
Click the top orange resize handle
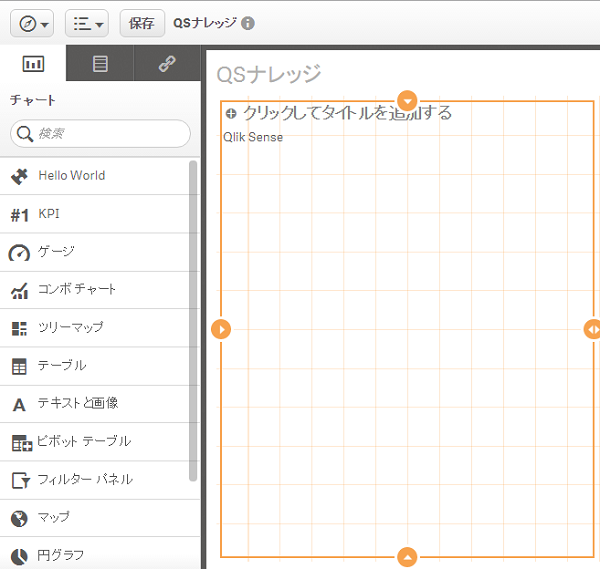[407, 101]
